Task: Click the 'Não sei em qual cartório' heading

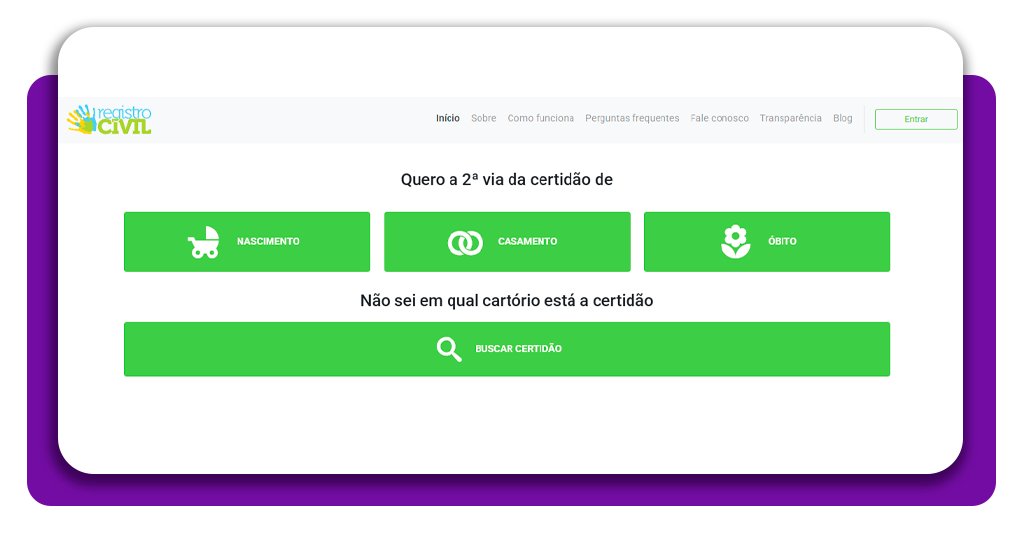Action: point(506,300)
